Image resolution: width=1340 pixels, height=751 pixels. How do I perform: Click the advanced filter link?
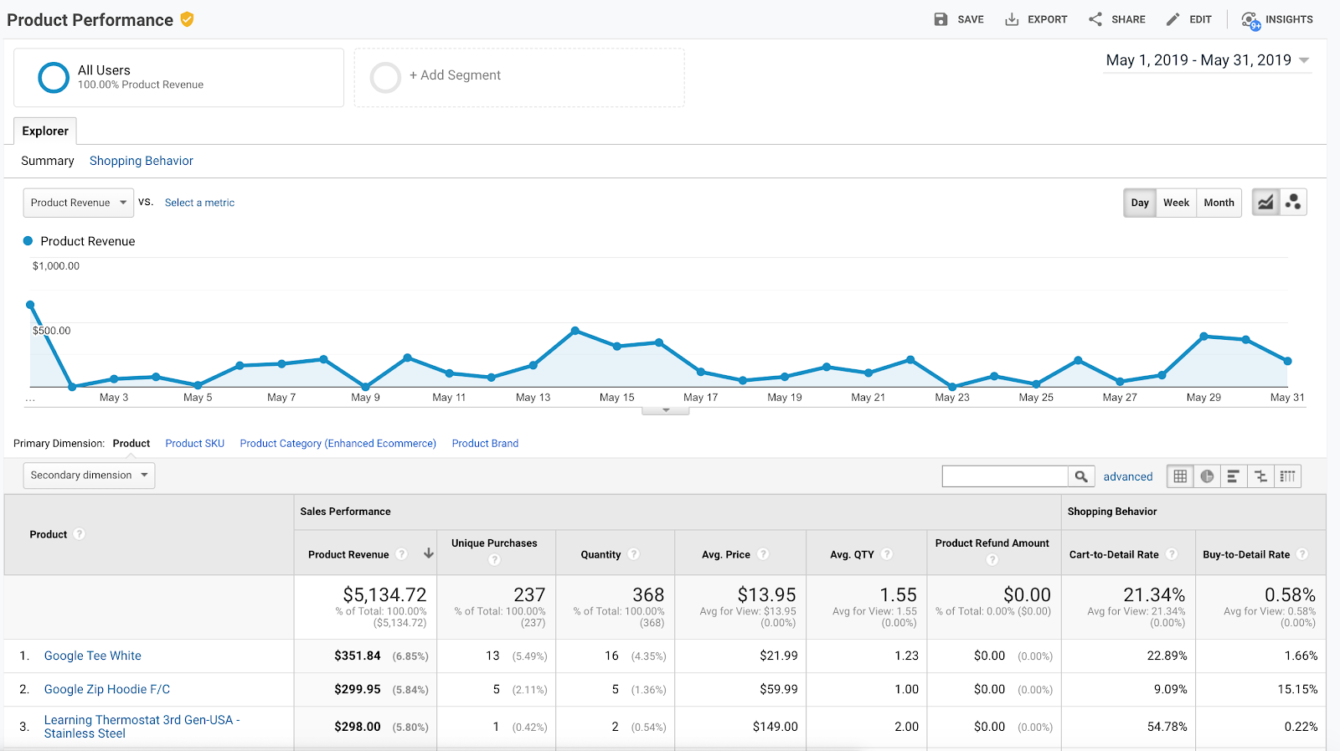[x=1128, y=477]
